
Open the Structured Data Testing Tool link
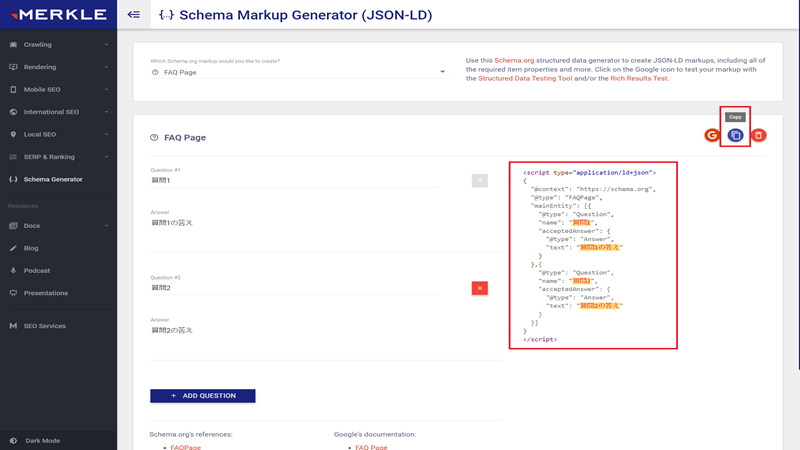(525, 79)
